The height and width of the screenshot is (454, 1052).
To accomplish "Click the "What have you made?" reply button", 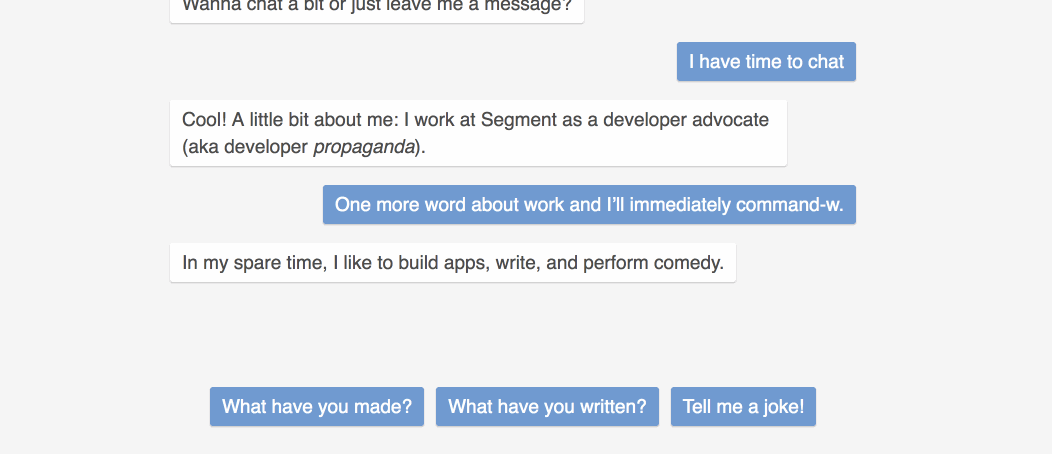I will click(317, 406).
